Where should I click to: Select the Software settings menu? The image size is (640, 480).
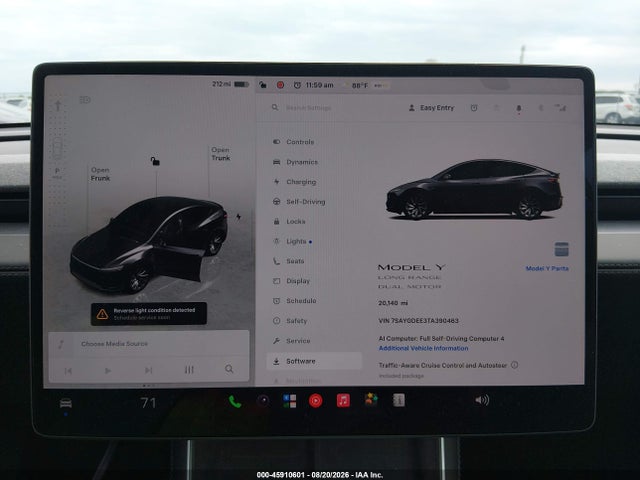(314, 361)
